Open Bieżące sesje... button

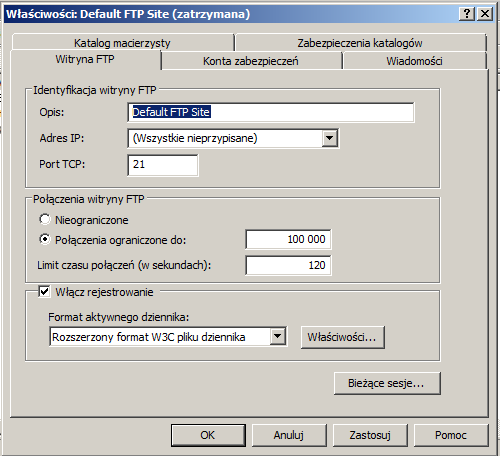[387, 383]
